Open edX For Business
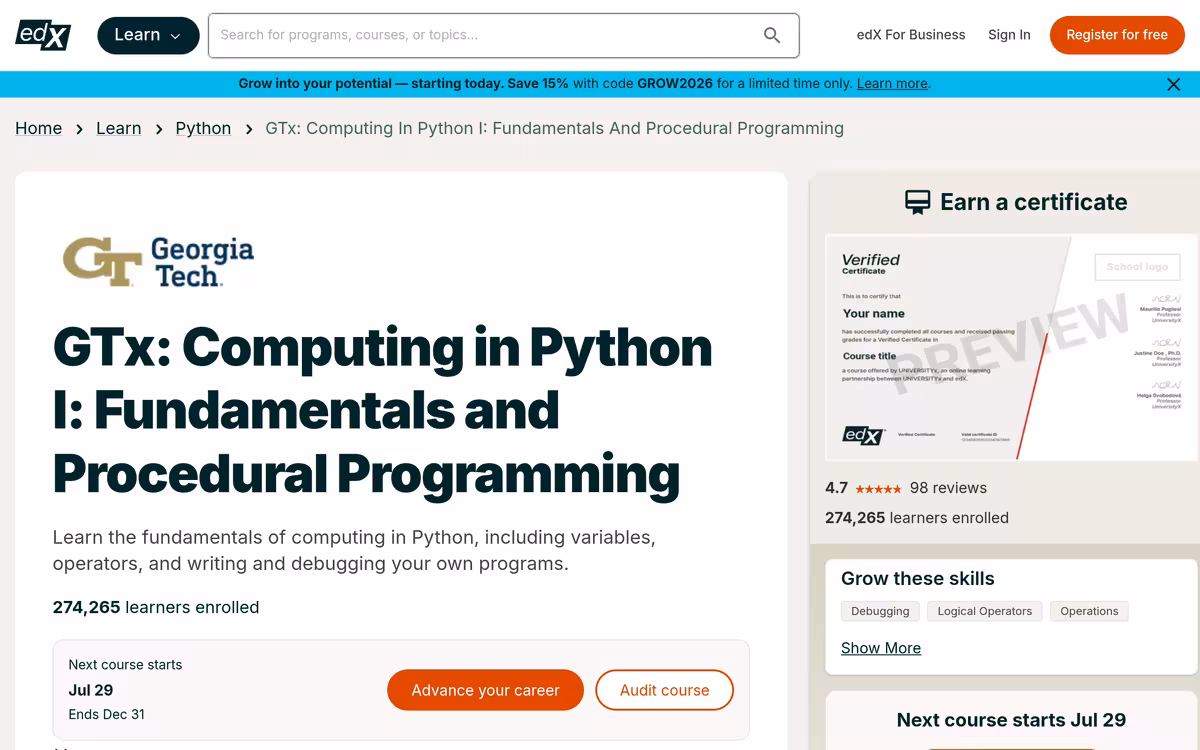This screenshot has height=750, width=1200. [x=911, y=35]
